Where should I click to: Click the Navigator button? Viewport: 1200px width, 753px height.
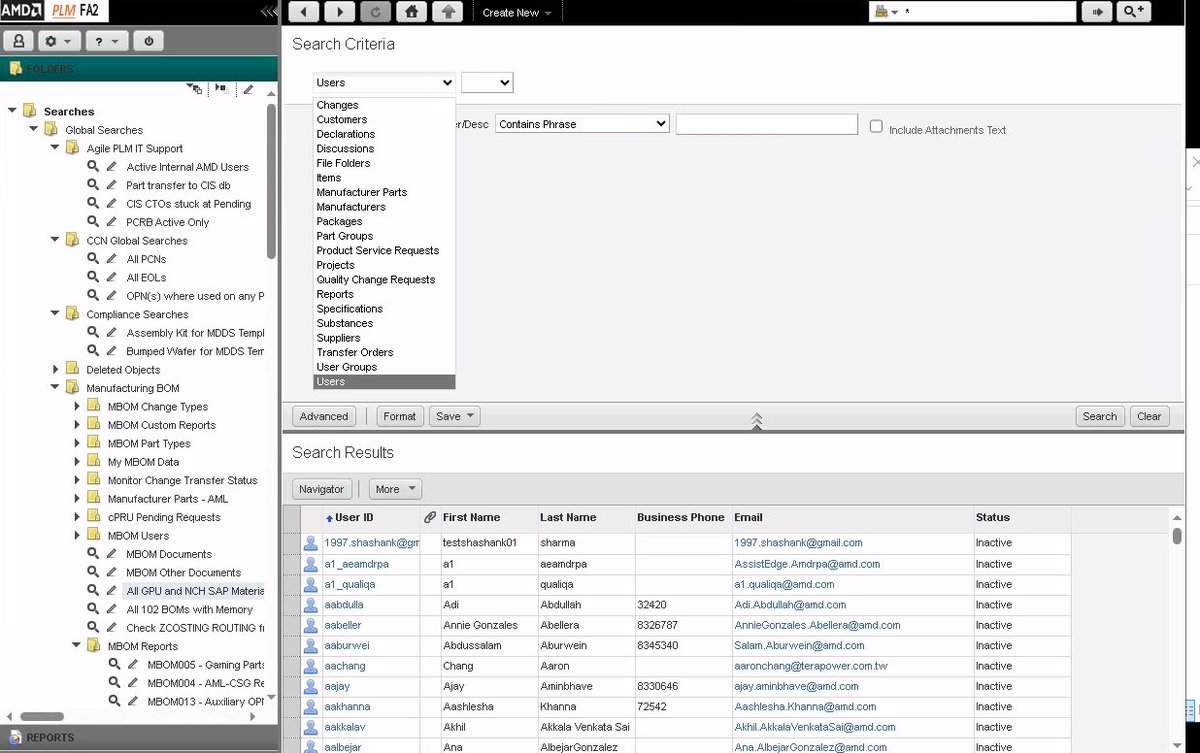[322, 489]
